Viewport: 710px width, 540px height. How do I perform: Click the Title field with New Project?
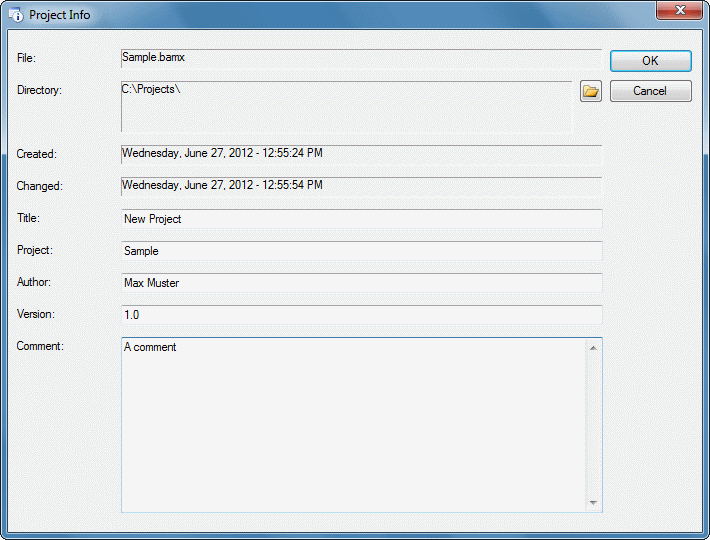click(361, 219)
